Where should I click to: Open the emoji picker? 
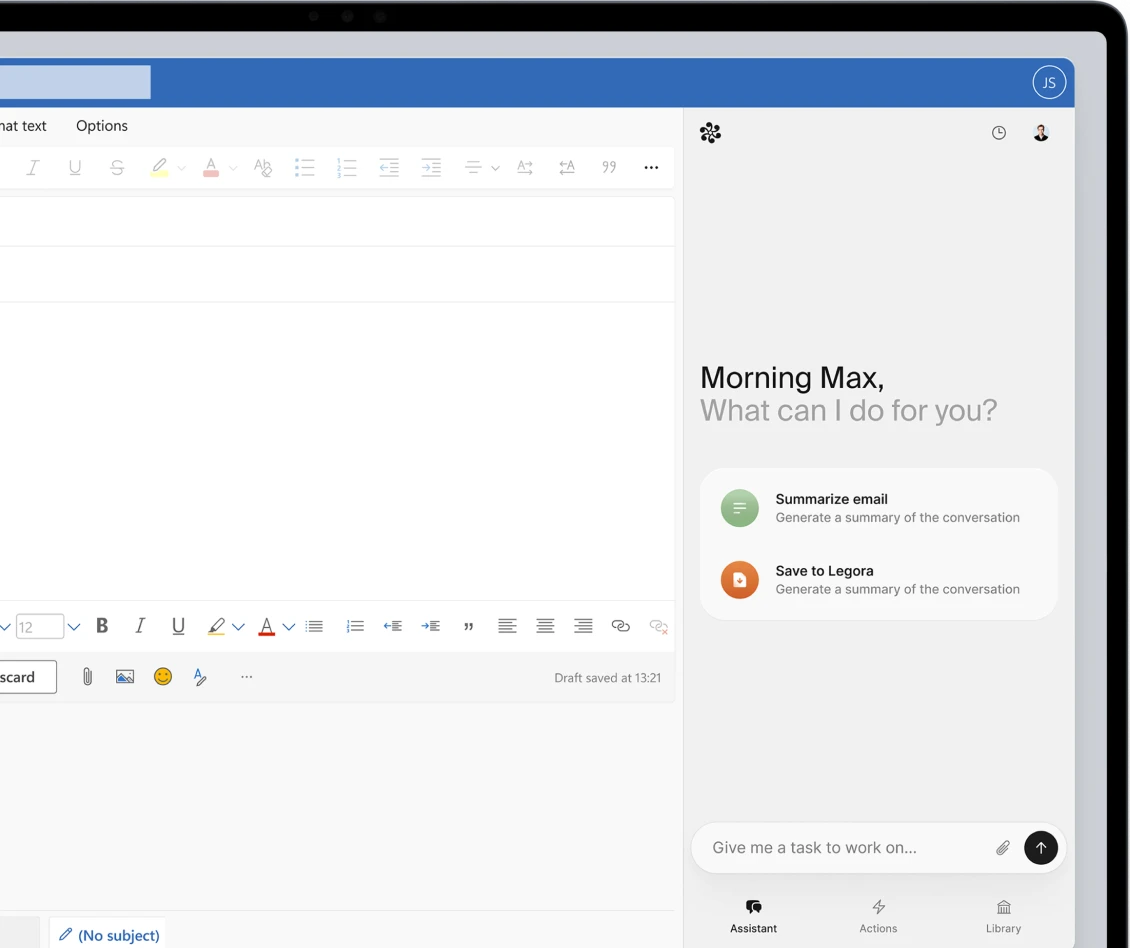163,676
